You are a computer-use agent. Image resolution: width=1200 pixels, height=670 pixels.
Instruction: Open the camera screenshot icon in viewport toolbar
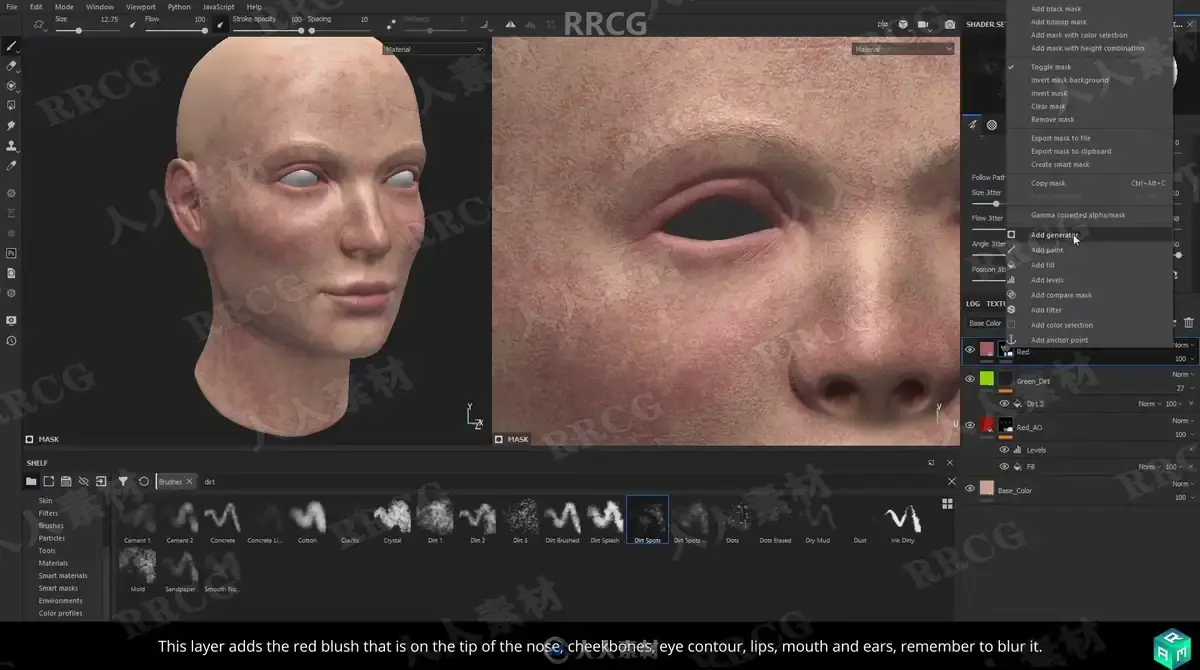click(950, 24)
